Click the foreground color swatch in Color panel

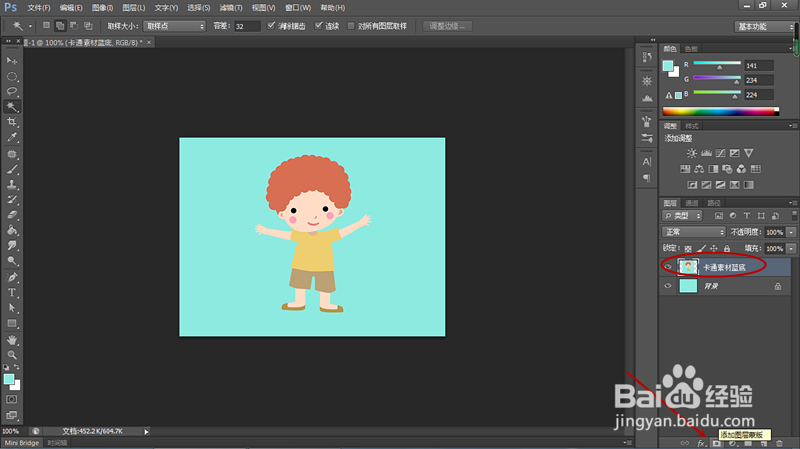coord(668,66)
